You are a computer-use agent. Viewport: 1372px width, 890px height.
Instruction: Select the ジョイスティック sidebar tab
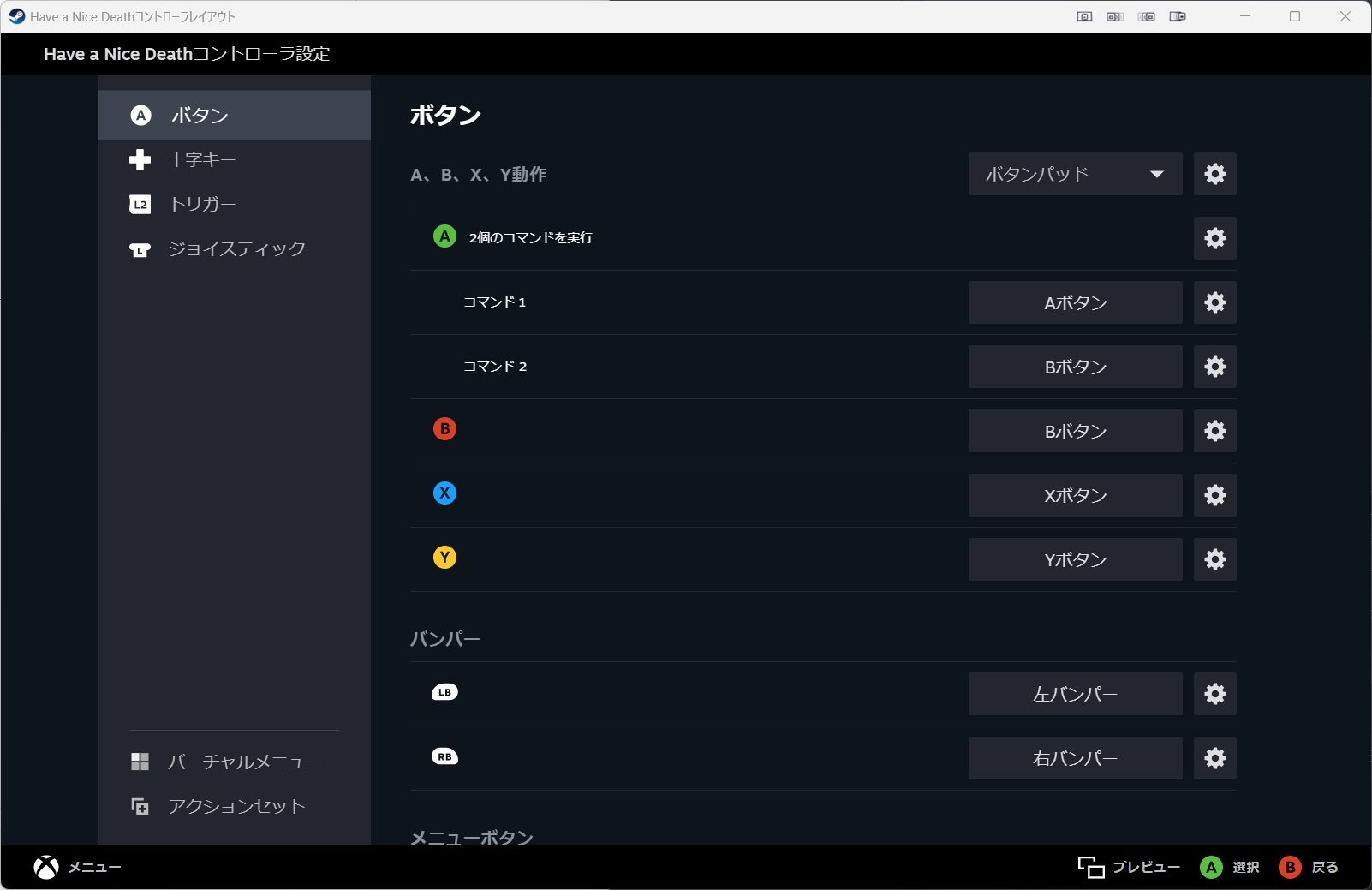[234, 248]
